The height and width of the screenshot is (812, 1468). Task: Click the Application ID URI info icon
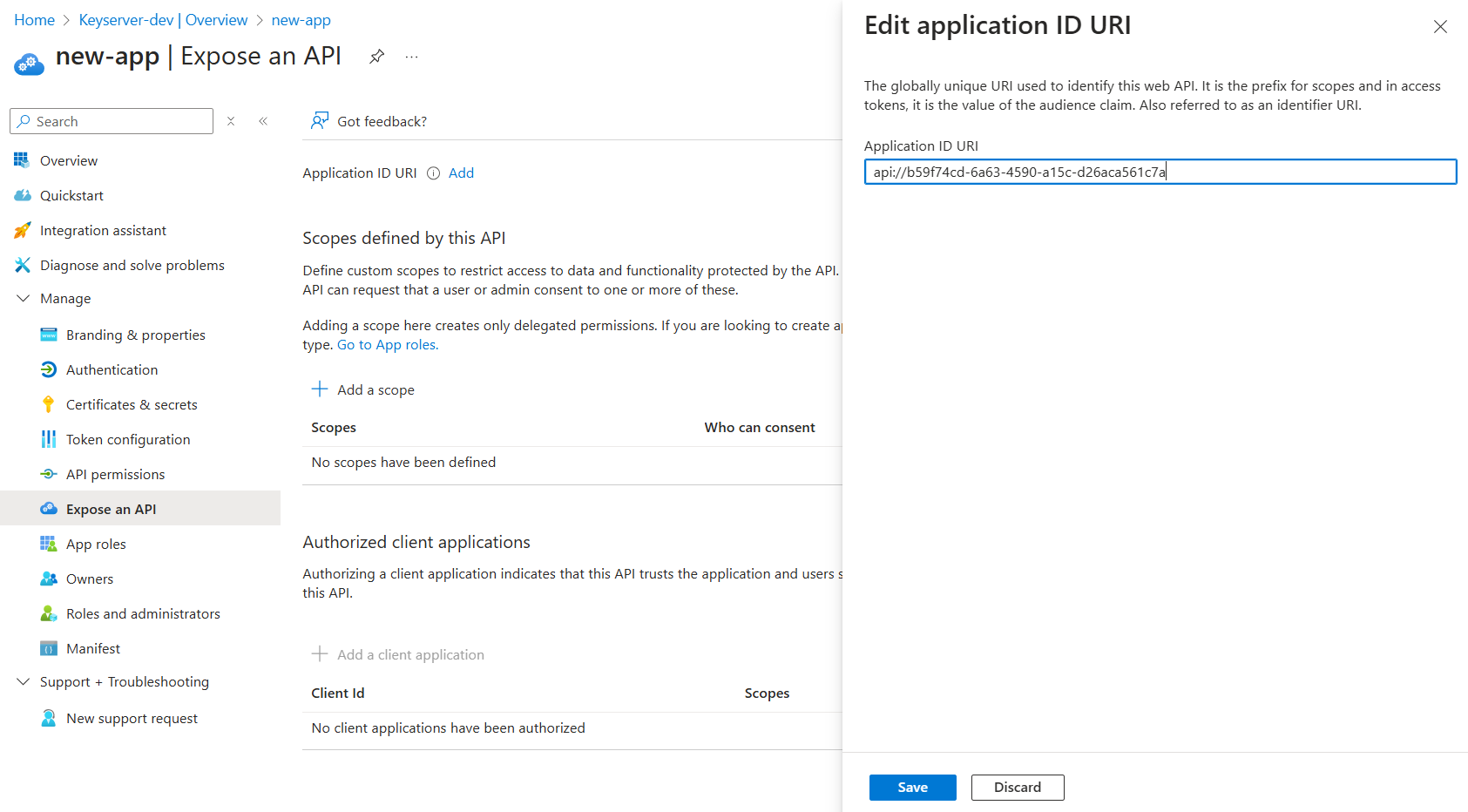[x=433, y=173]
